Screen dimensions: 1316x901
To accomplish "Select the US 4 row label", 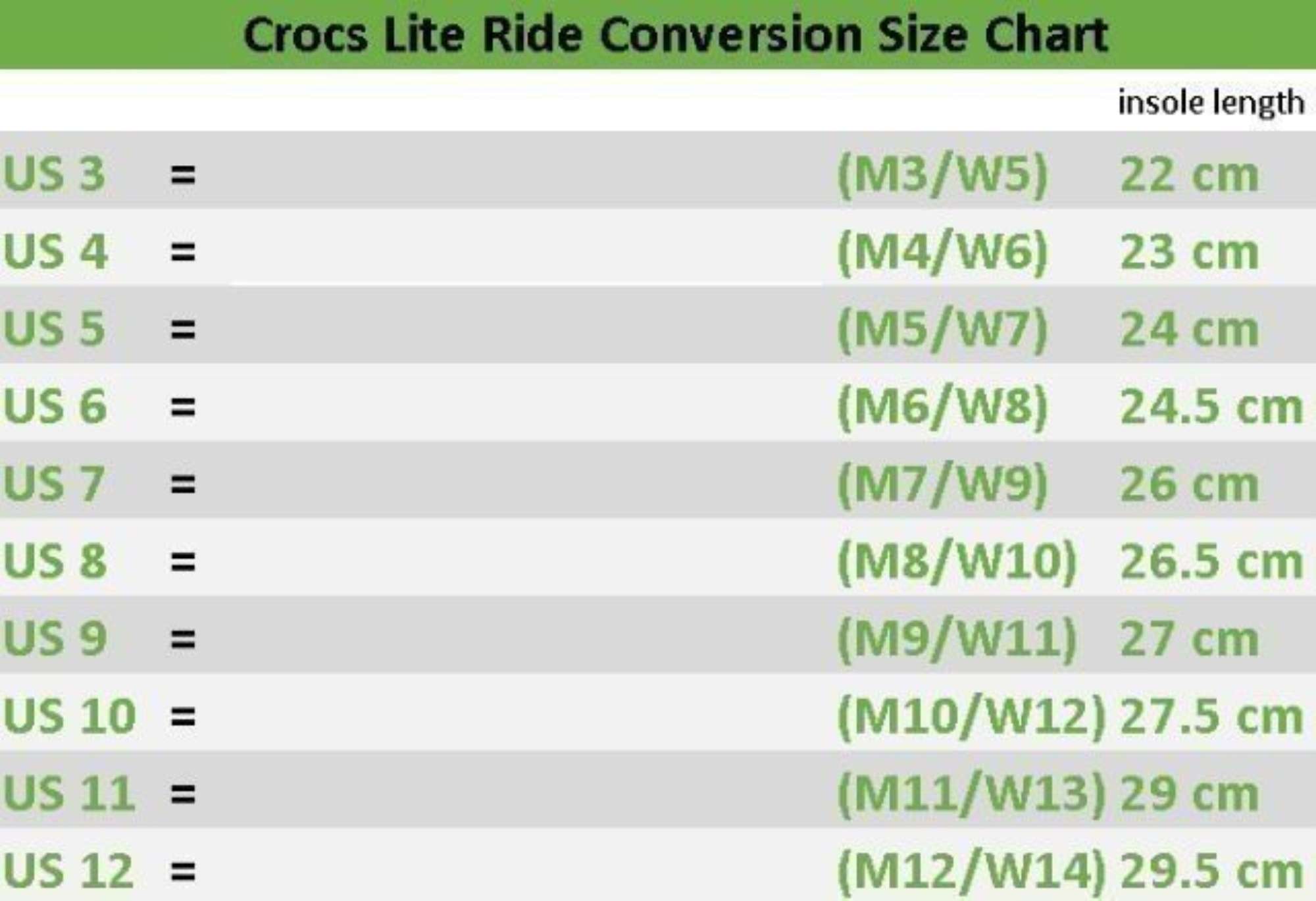I will click(55, 251).
